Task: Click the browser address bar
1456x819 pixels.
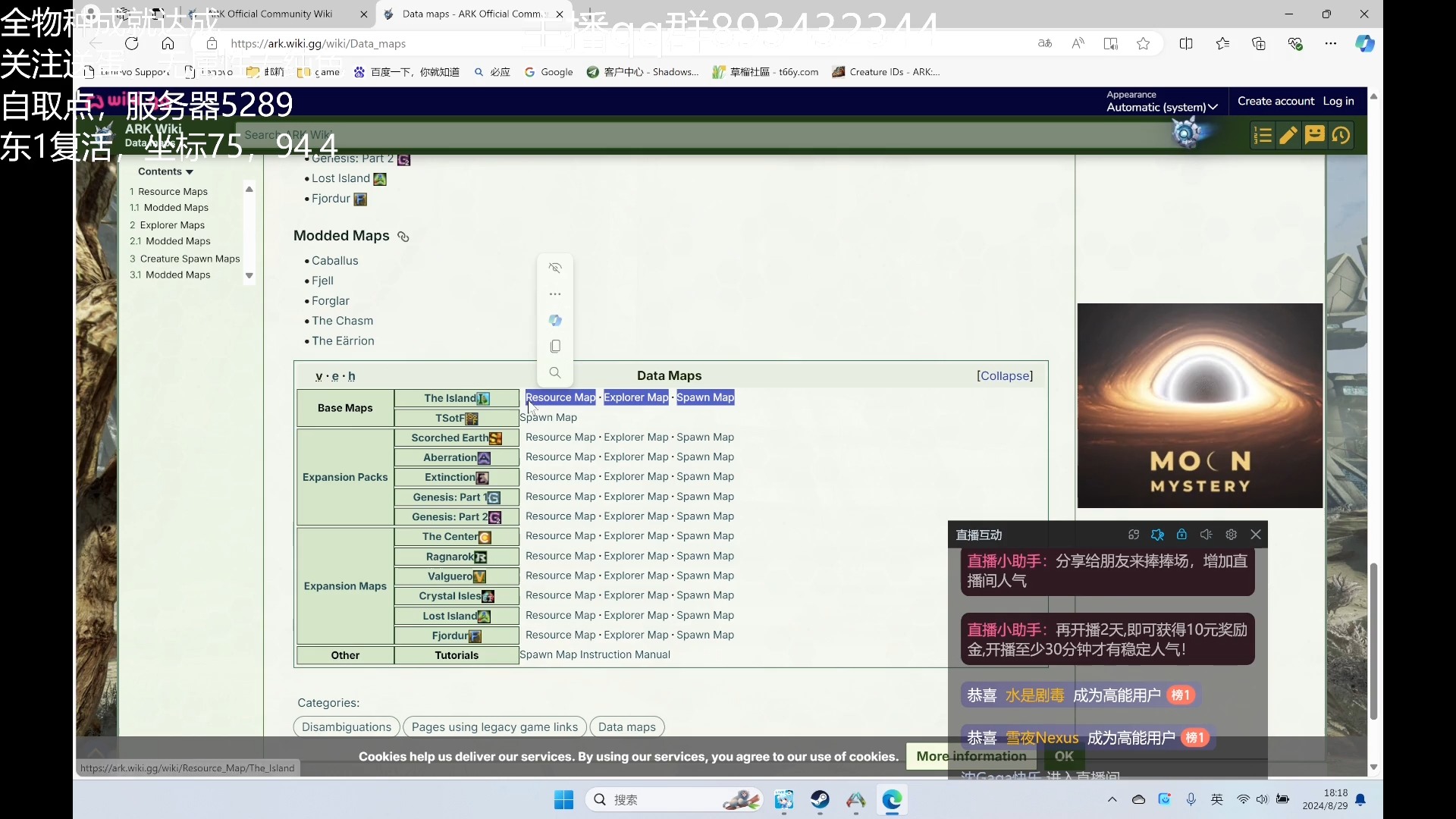Action: [x=622, y=43]
